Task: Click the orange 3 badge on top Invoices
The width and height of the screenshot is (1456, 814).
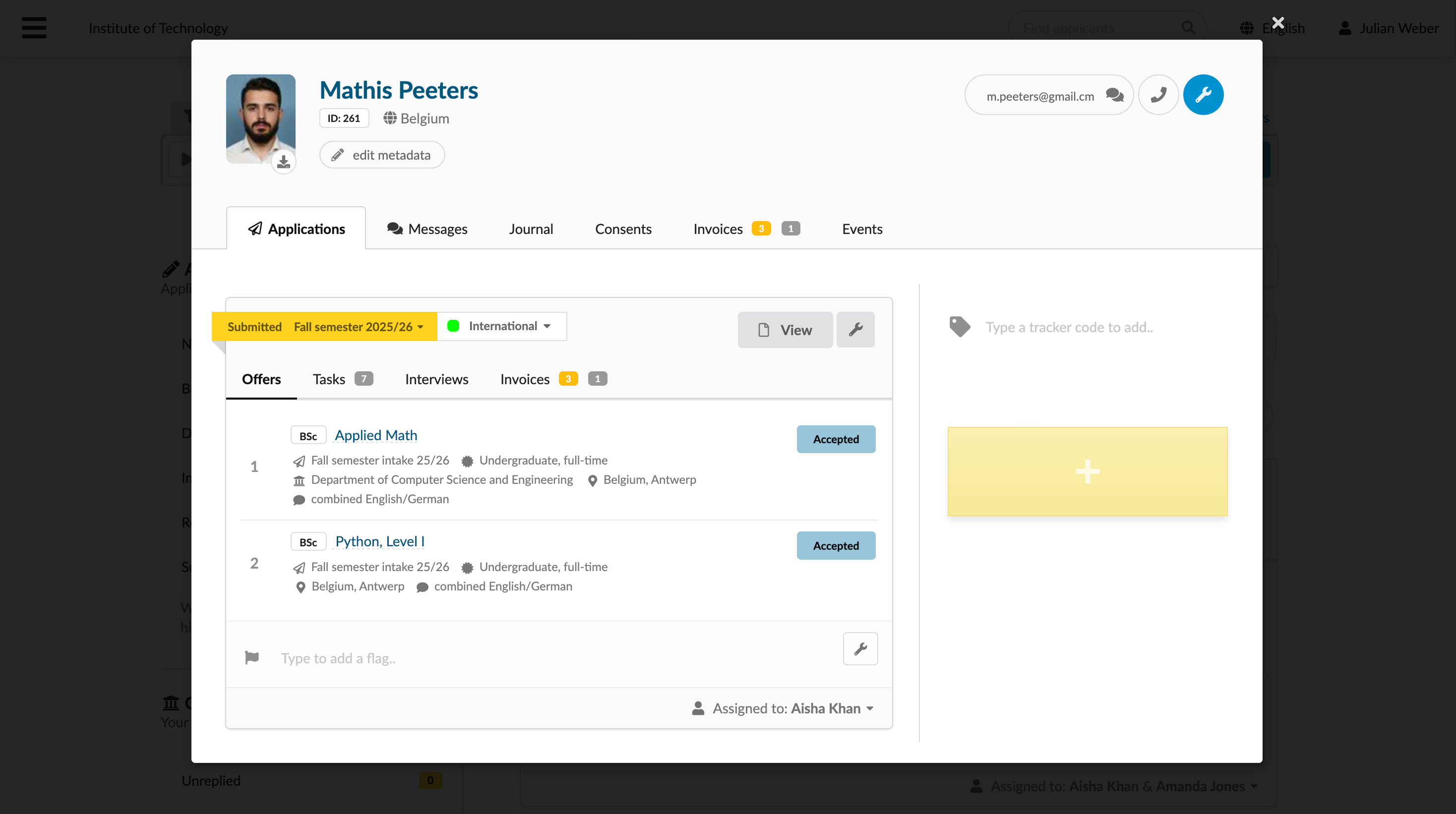Action: 761,228
